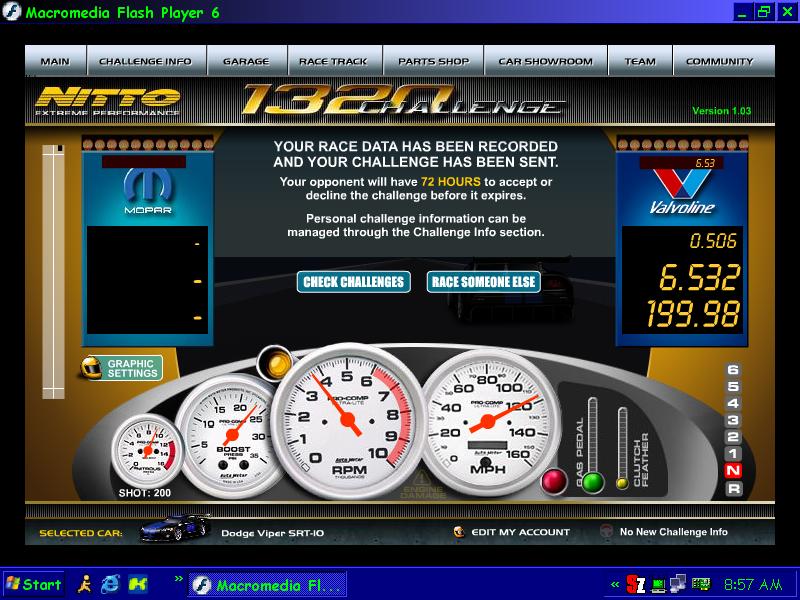
Task: Click the boost pressure gauge
Action: [x=233, y=435]
